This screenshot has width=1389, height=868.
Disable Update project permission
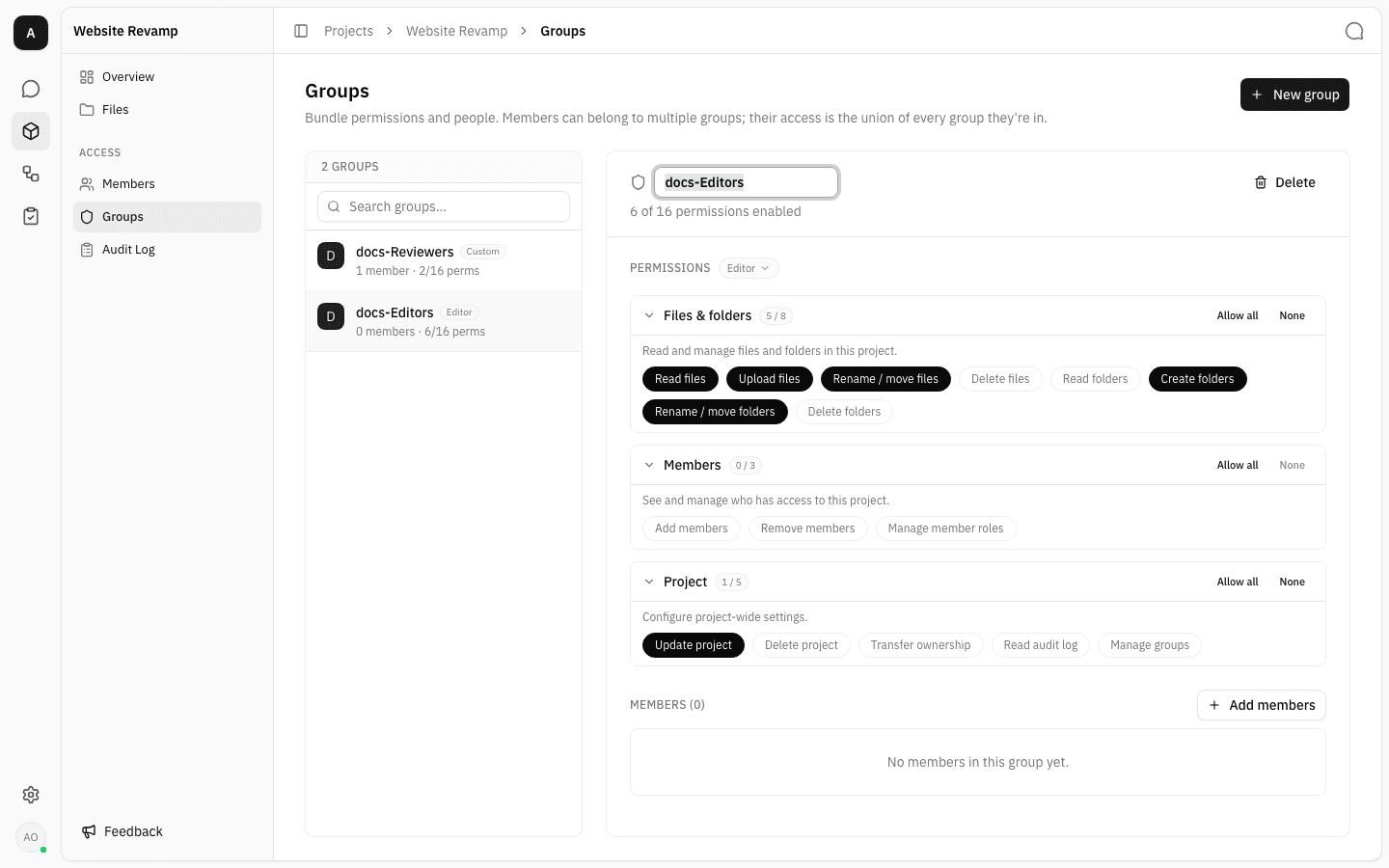point(694,645)
